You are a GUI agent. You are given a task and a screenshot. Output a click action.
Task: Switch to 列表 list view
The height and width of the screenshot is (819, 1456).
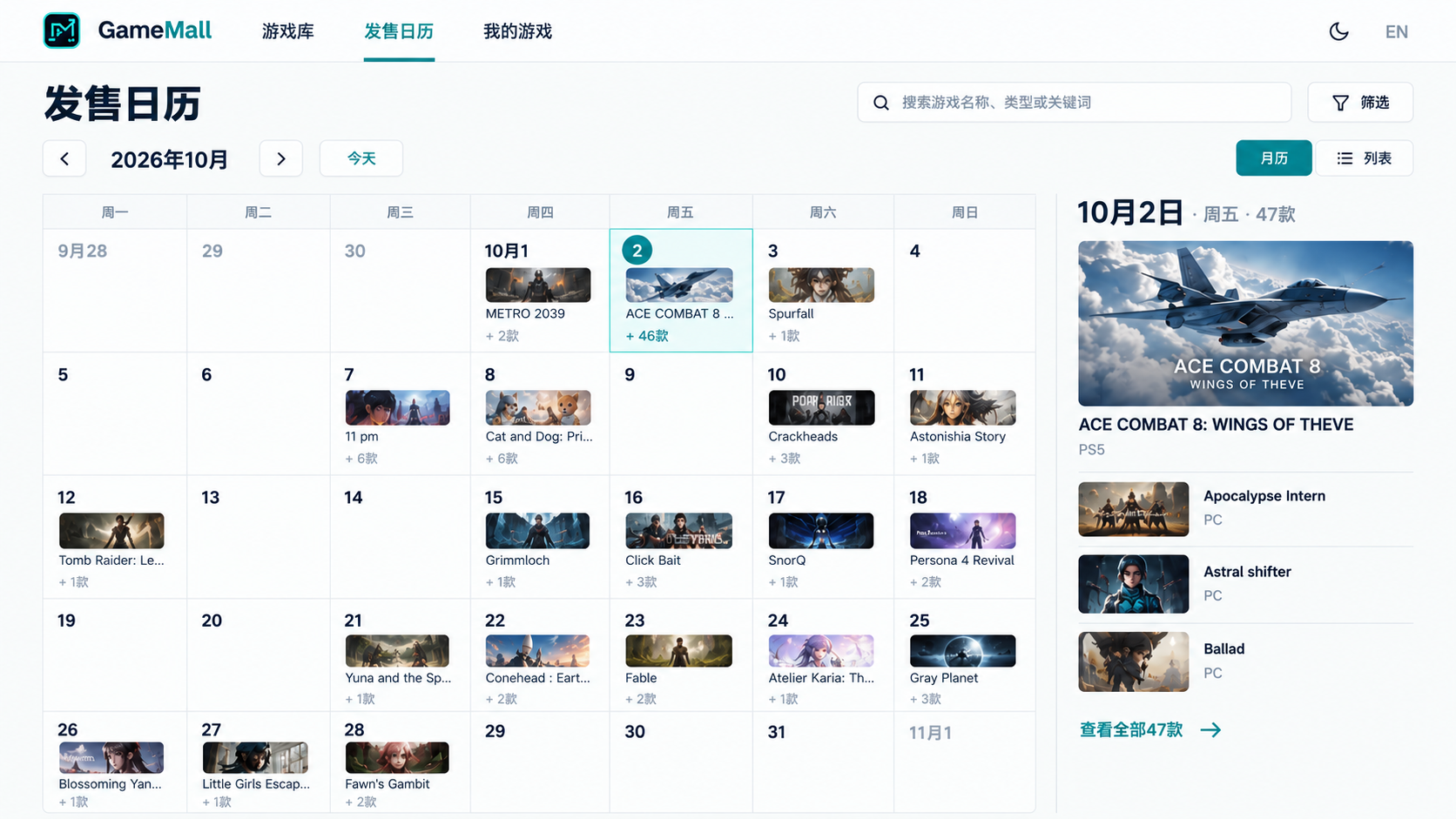[x=1364, y=158]
